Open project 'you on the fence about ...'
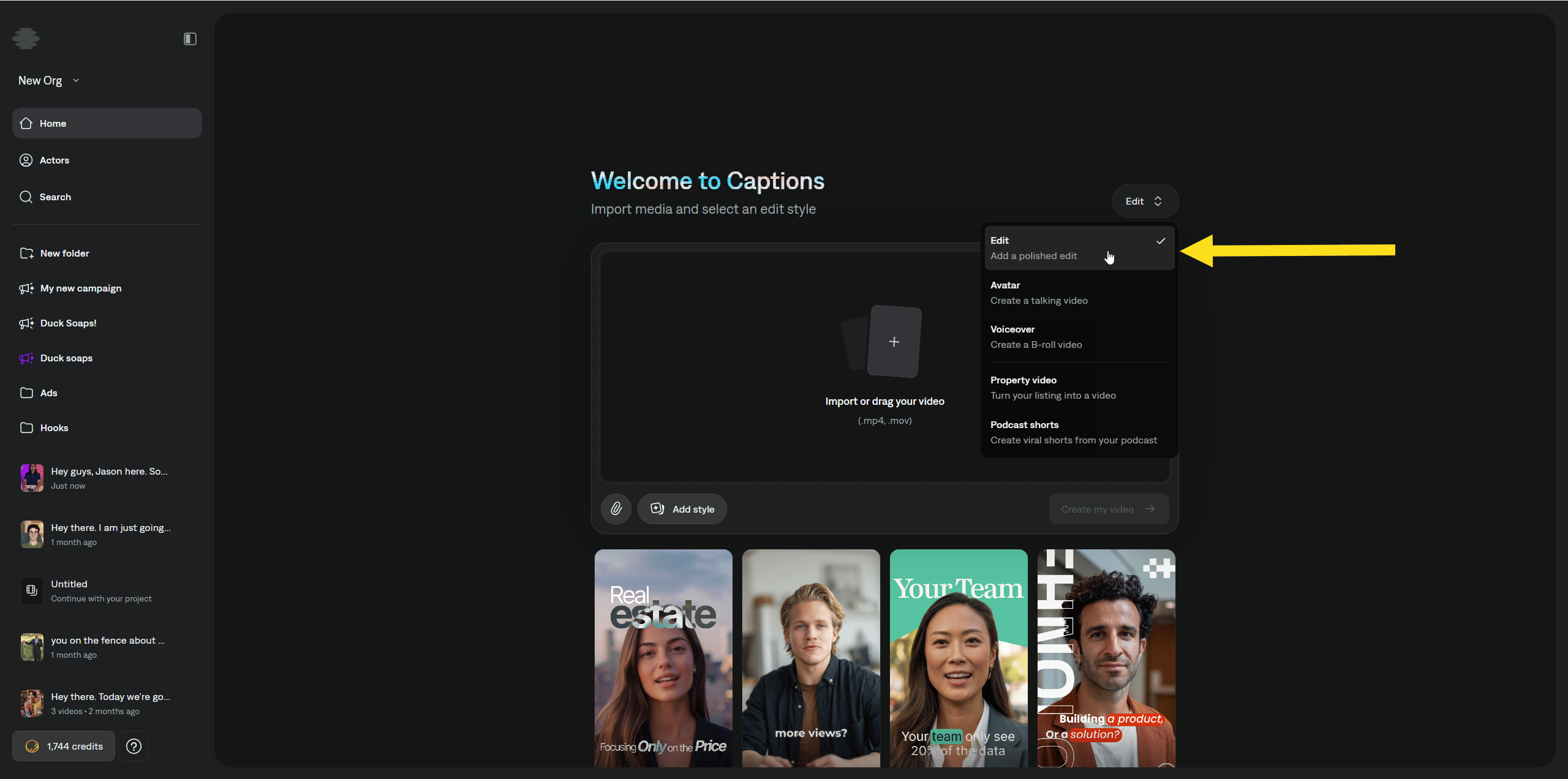This screenshot has width=1568, height=779. point(107,647)
